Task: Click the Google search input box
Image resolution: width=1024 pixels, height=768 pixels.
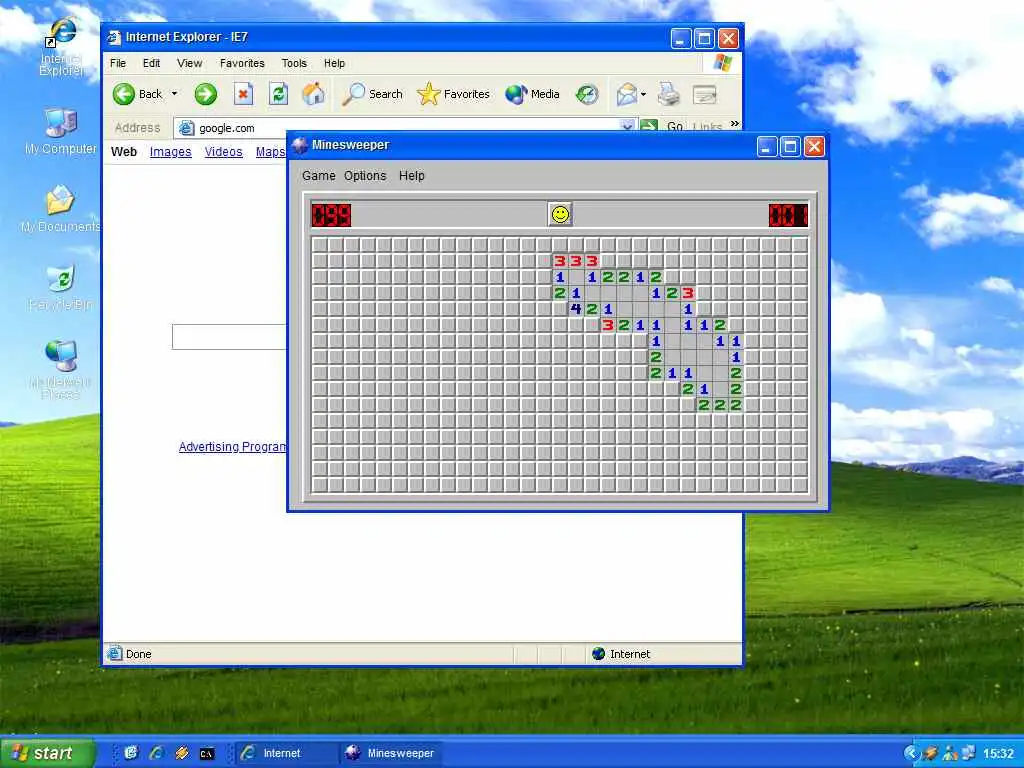Action: (229, 337)
